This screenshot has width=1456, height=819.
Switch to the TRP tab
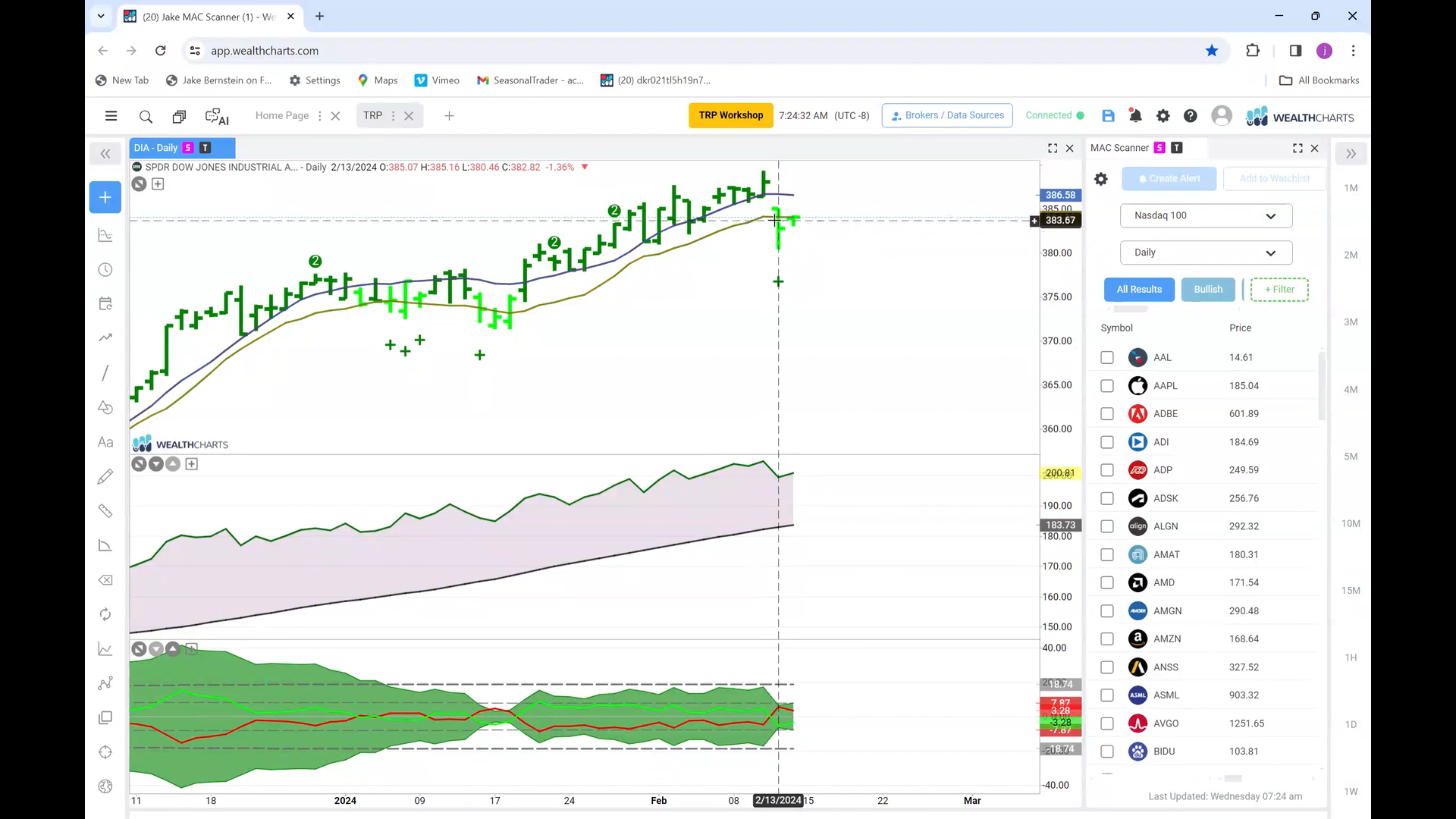click(x=372, y=116)
